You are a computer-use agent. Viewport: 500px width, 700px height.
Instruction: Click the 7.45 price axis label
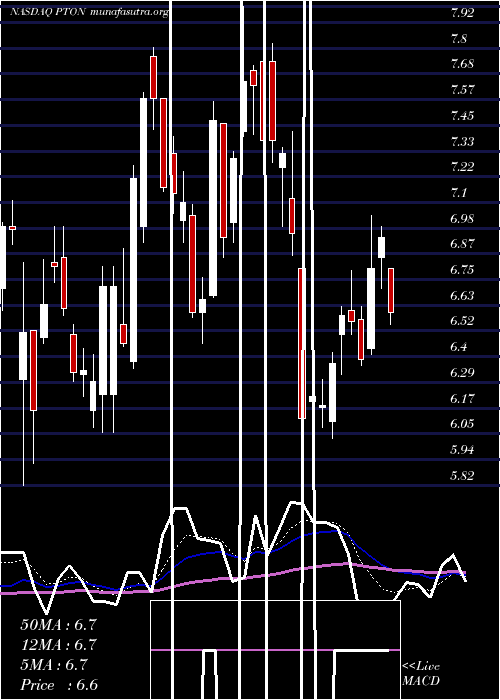click(x=462, y=116)
